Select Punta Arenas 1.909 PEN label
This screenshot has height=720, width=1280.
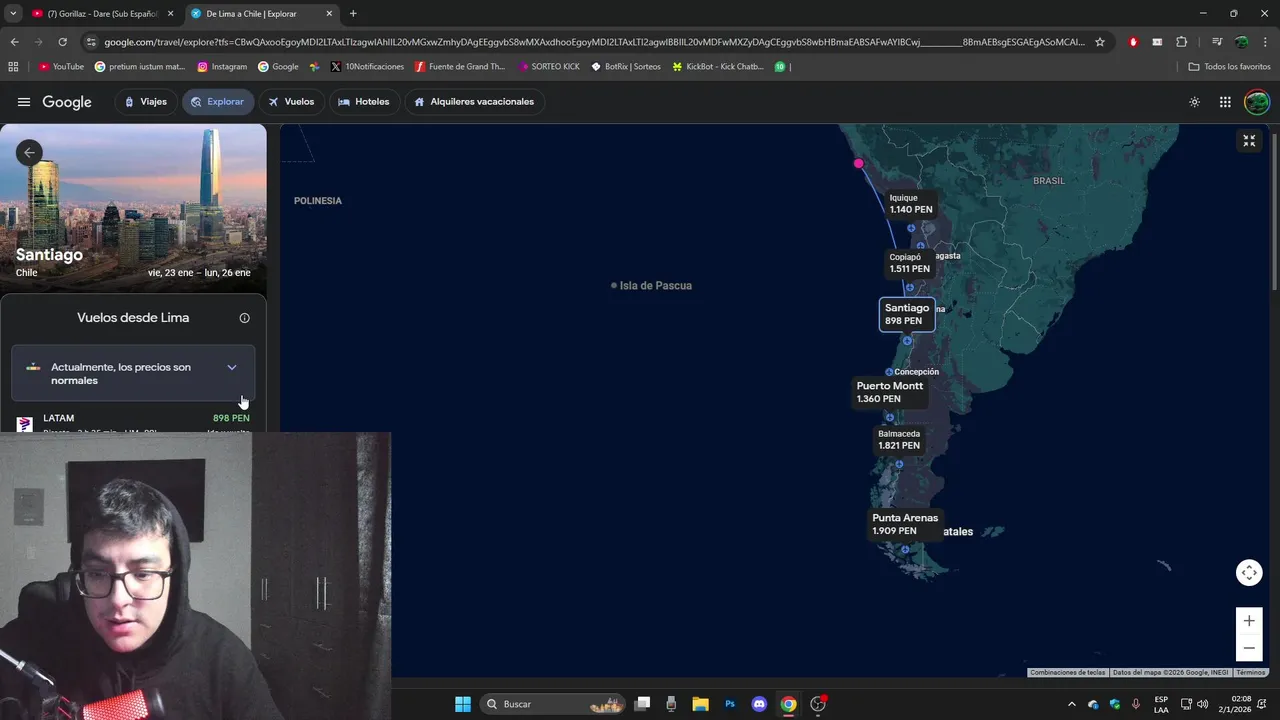coord(905,524)
